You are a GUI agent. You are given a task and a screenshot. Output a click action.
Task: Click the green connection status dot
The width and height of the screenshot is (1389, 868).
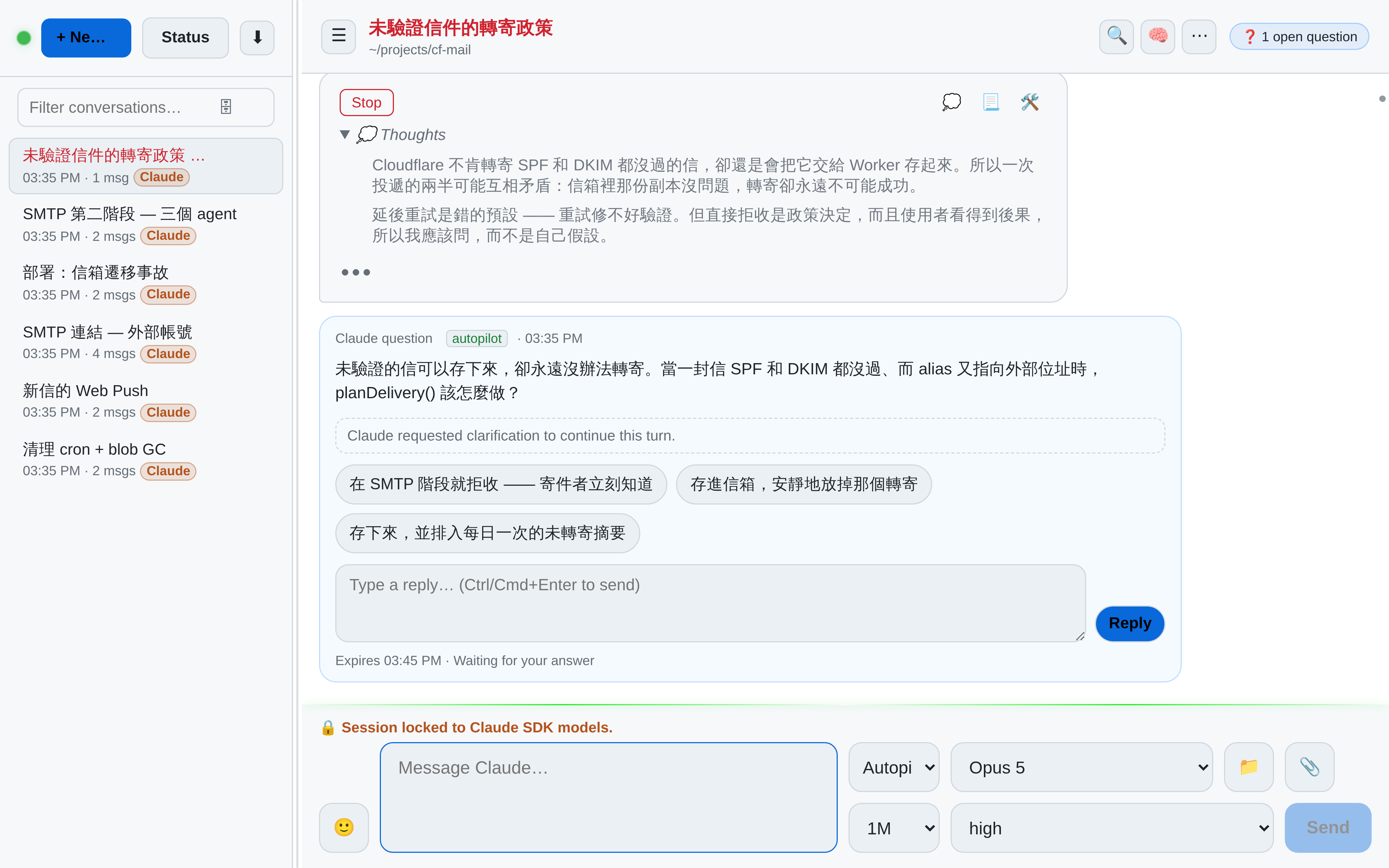24,38
